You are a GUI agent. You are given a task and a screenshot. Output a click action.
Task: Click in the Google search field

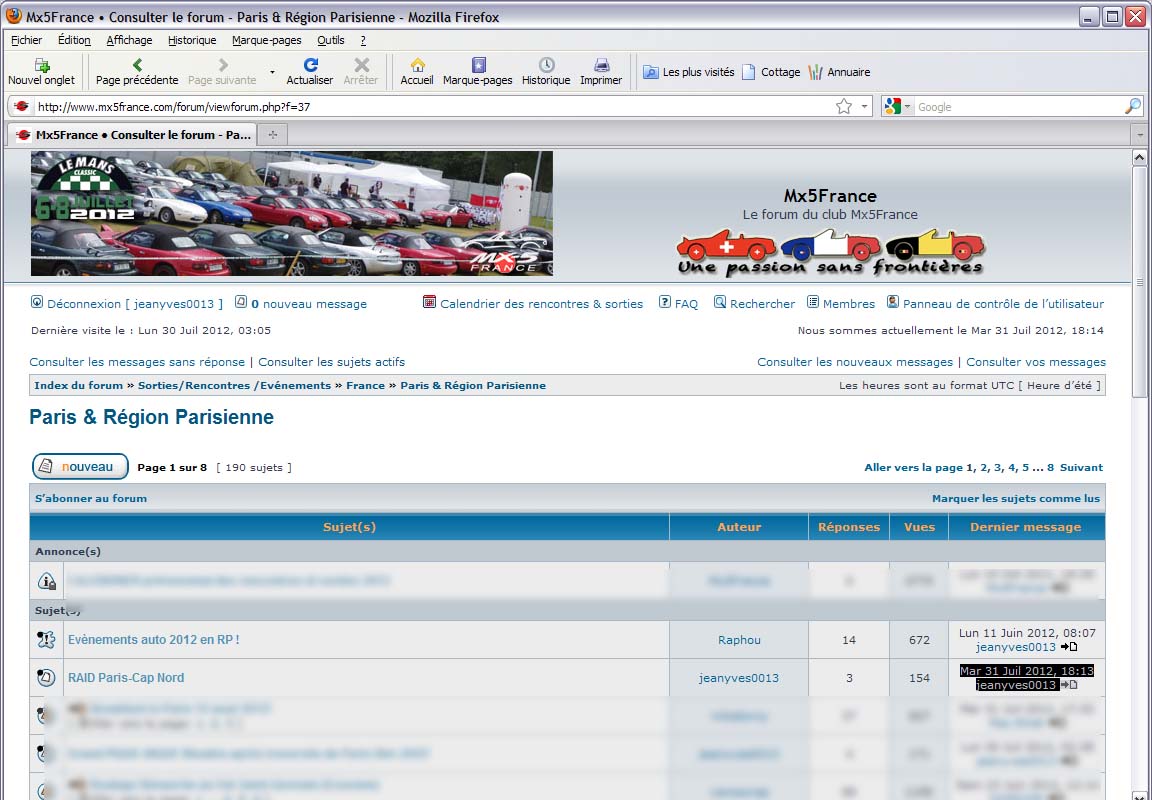tap(1018, 107)
